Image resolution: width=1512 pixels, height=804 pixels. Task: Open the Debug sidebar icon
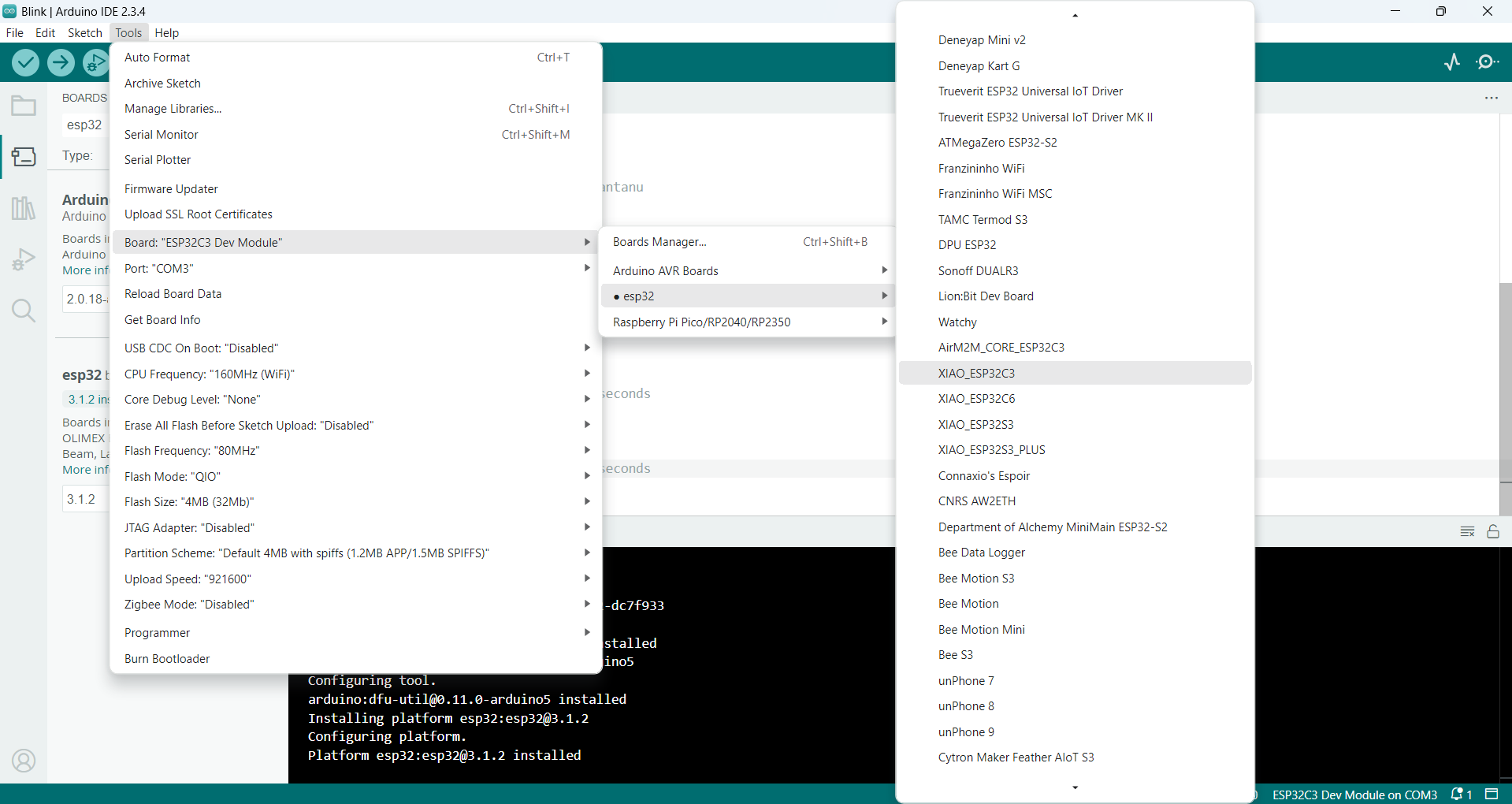coord(24,259)
